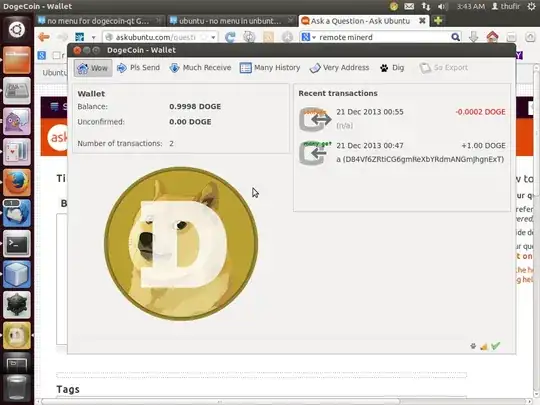Switch to 'no menu for dogecoin-qt' browser tab

[x=100, y=21]
